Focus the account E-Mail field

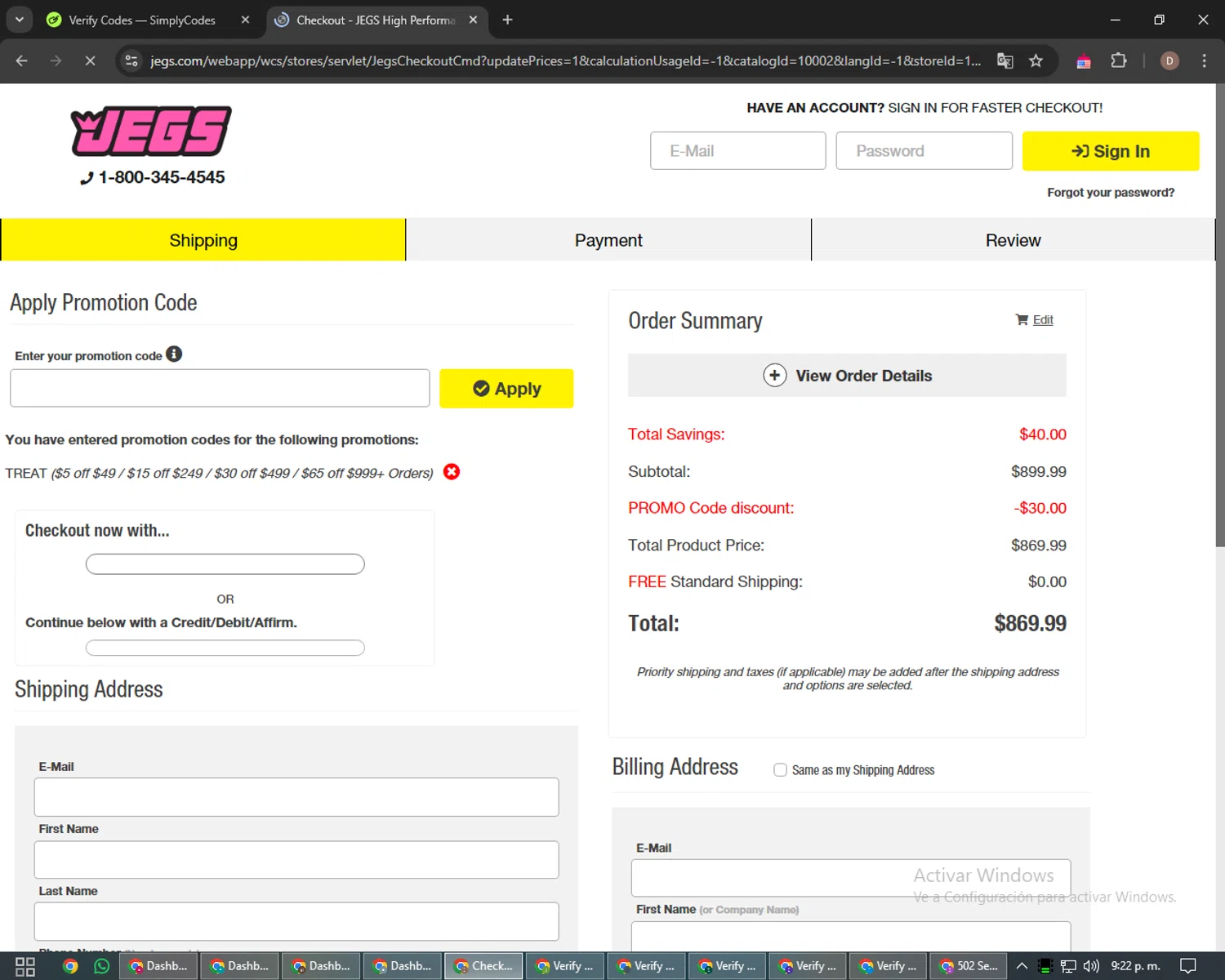point(738,151)
